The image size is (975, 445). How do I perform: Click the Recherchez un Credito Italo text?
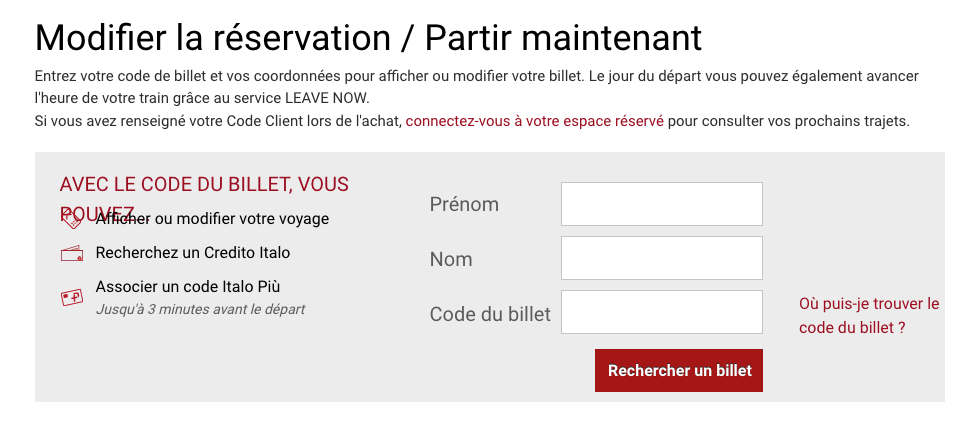tap(193, 253)
